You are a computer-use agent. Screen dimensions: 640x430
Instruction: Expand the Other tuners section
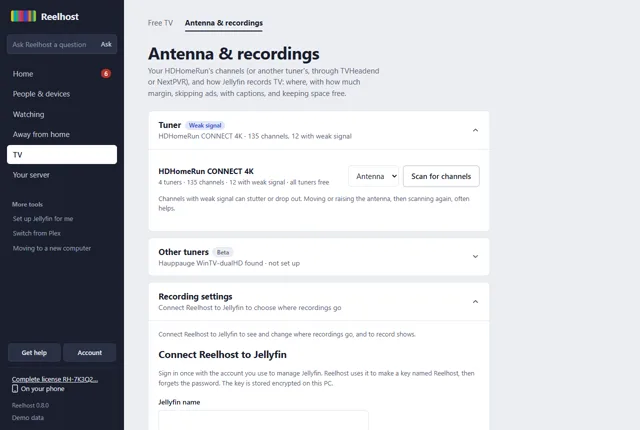click(475, 257)
